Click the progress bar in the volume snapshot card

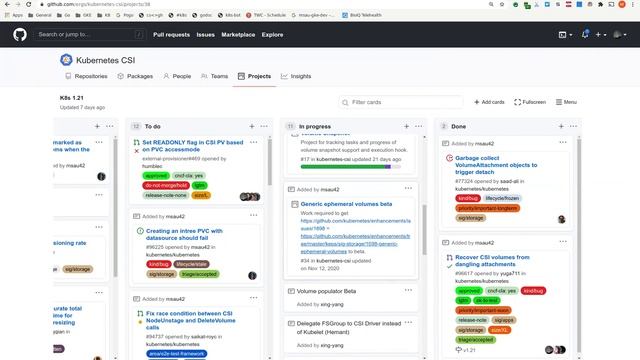[x=351, y=167]
